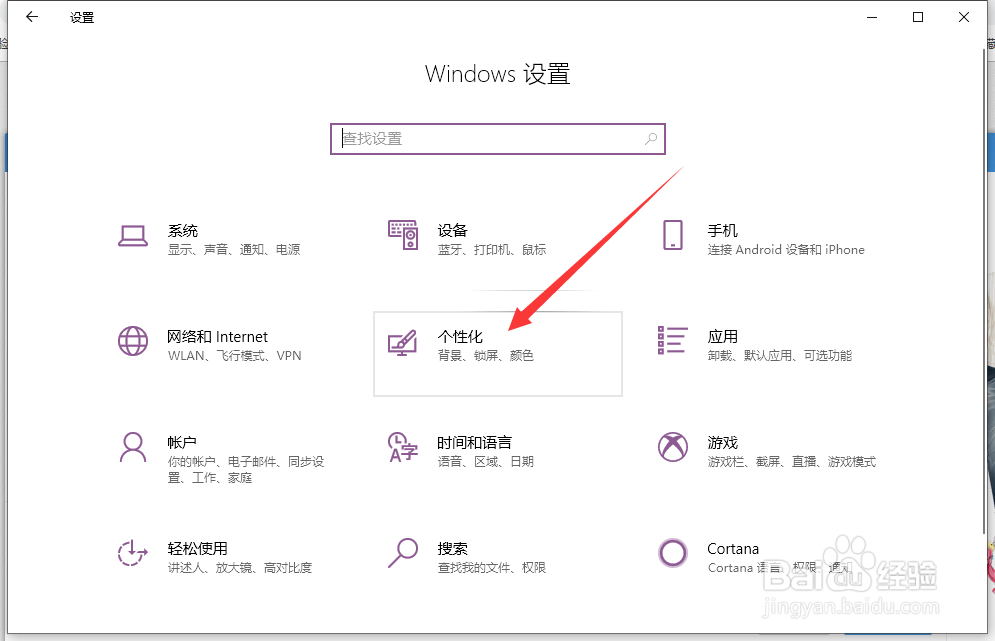Click the 应用 category title

pyautogui.click(x=723, y=336)
